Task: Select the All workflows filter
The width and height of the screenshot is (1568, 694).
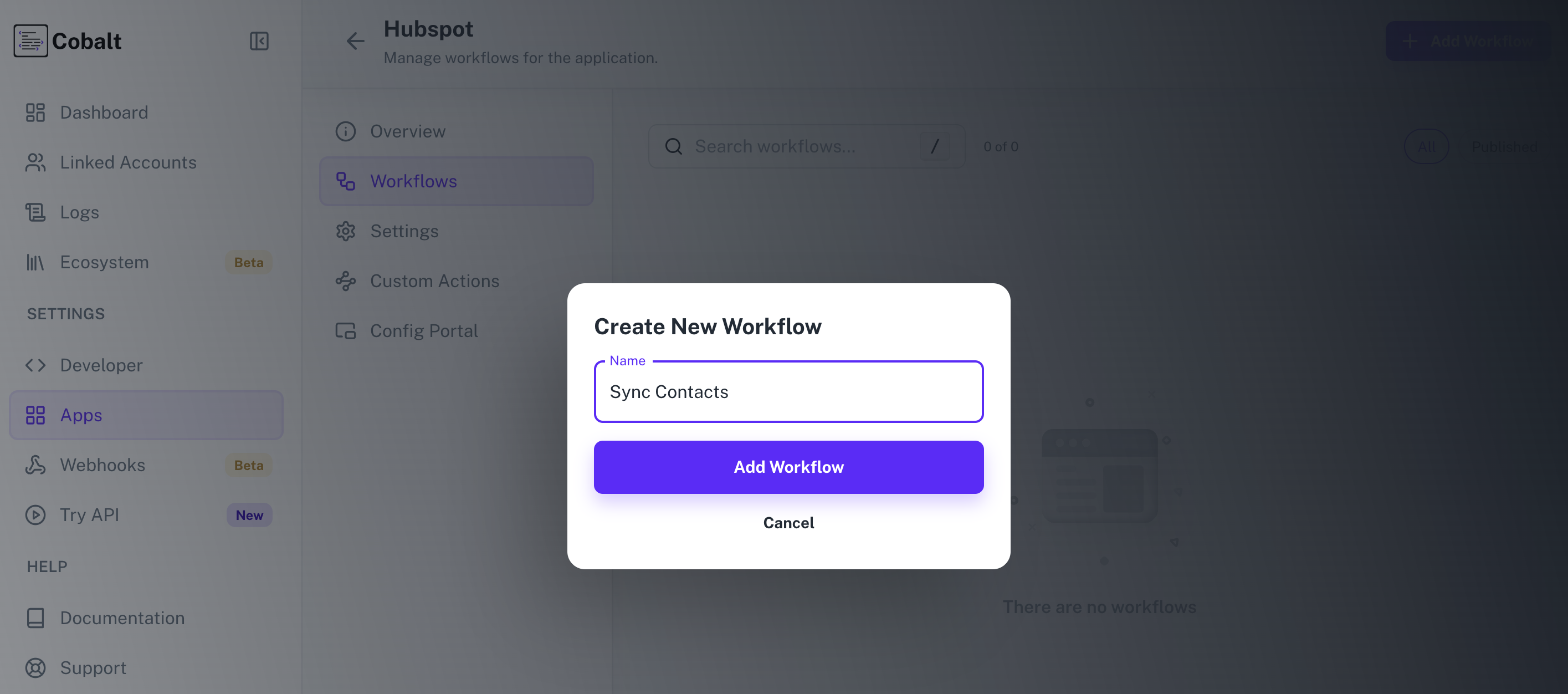Action: (1426, 146)
